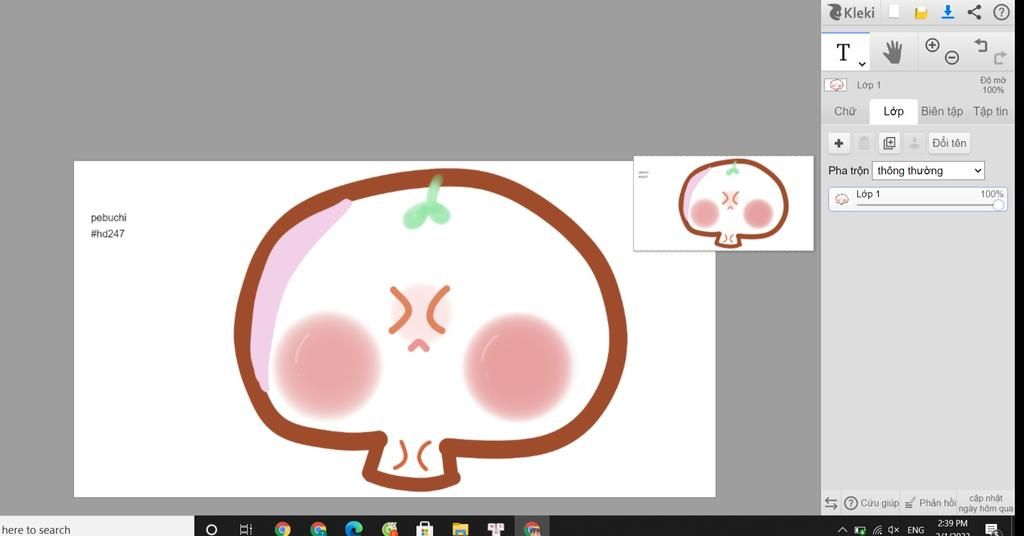Screen dimensions: 1024x536
Task: Flip the panel side with arrows icon
Action: tap(831, 503)
